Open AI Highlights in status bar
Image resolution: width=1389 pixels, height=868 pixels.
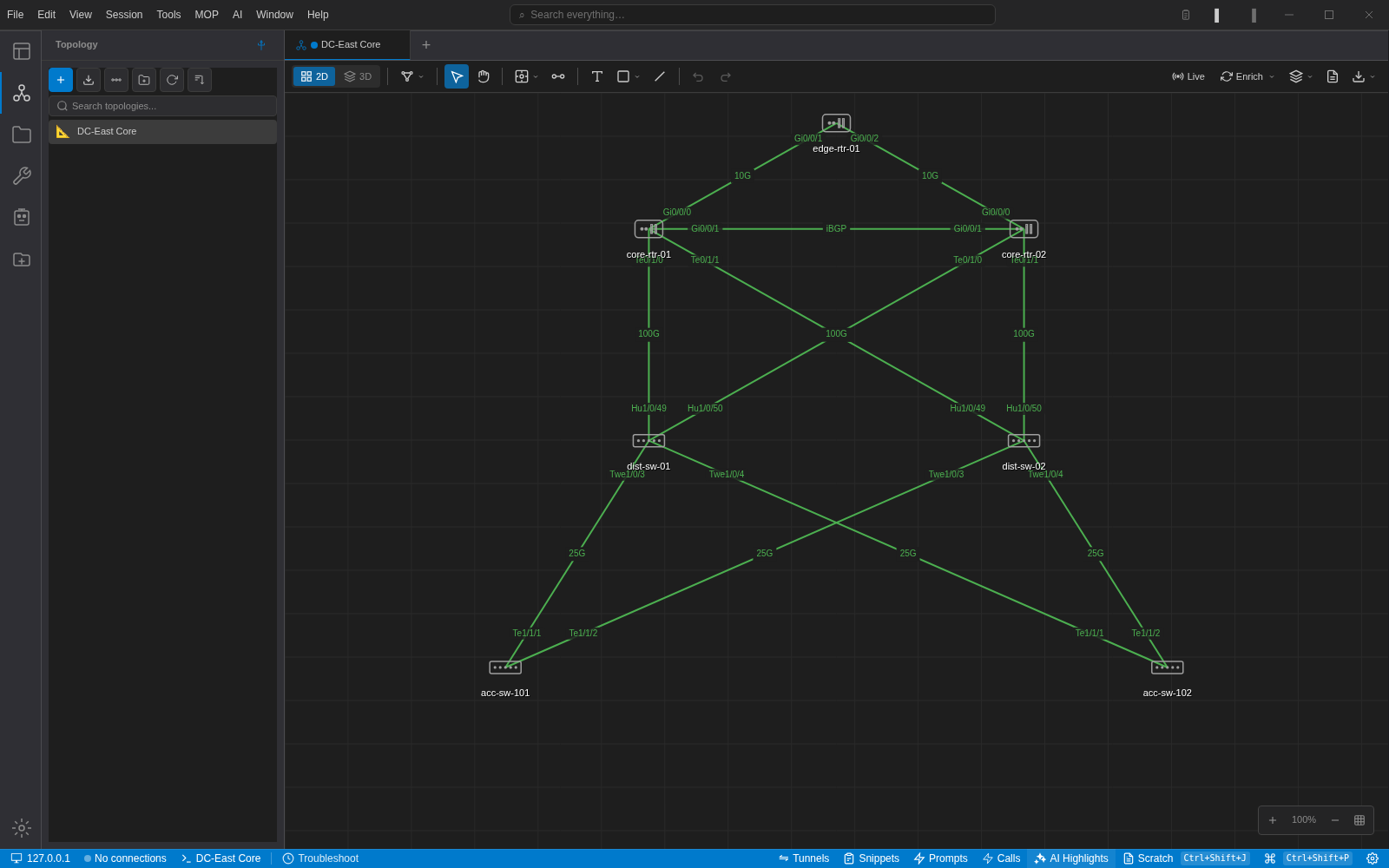(1071, 858)
